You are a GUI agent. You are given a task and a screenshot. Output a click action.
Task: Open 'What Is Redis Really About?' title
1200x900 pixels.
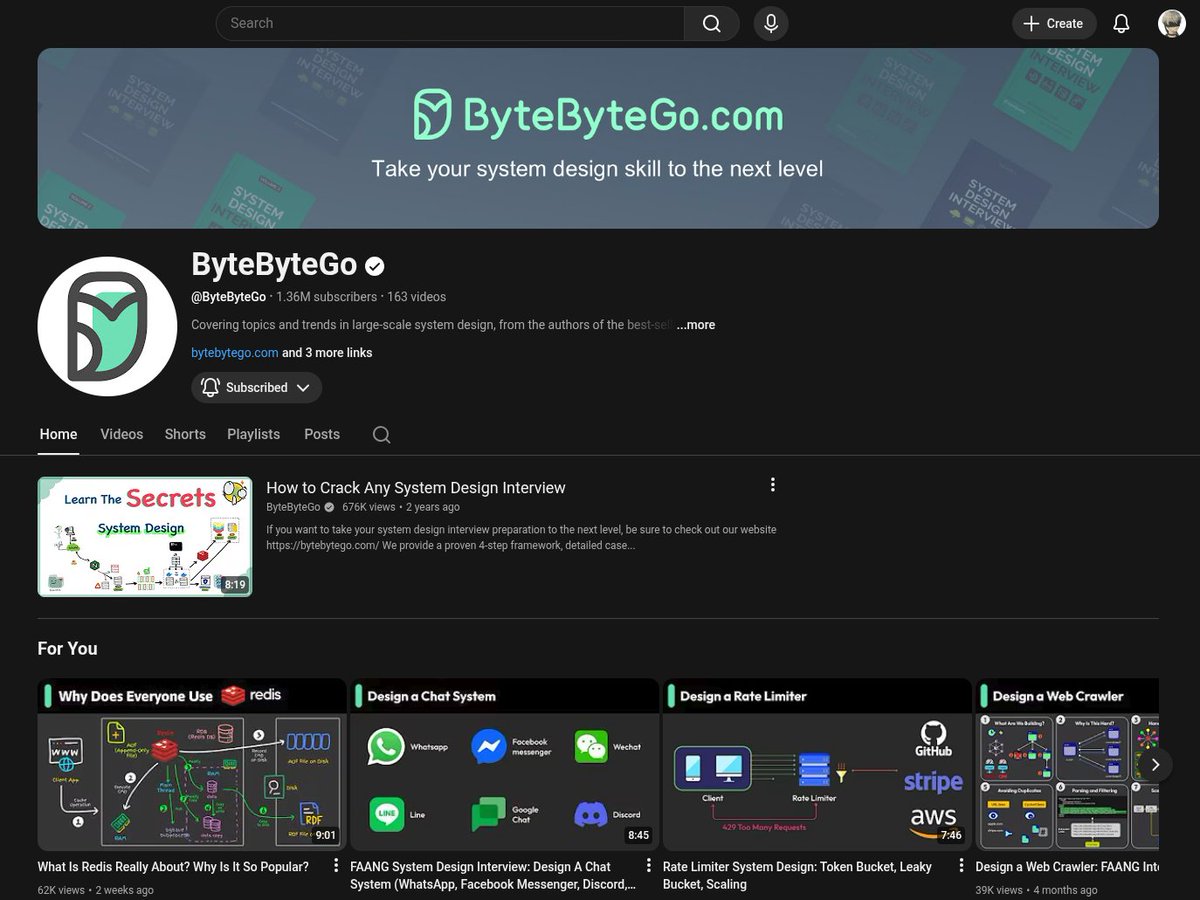pos(173,867)
